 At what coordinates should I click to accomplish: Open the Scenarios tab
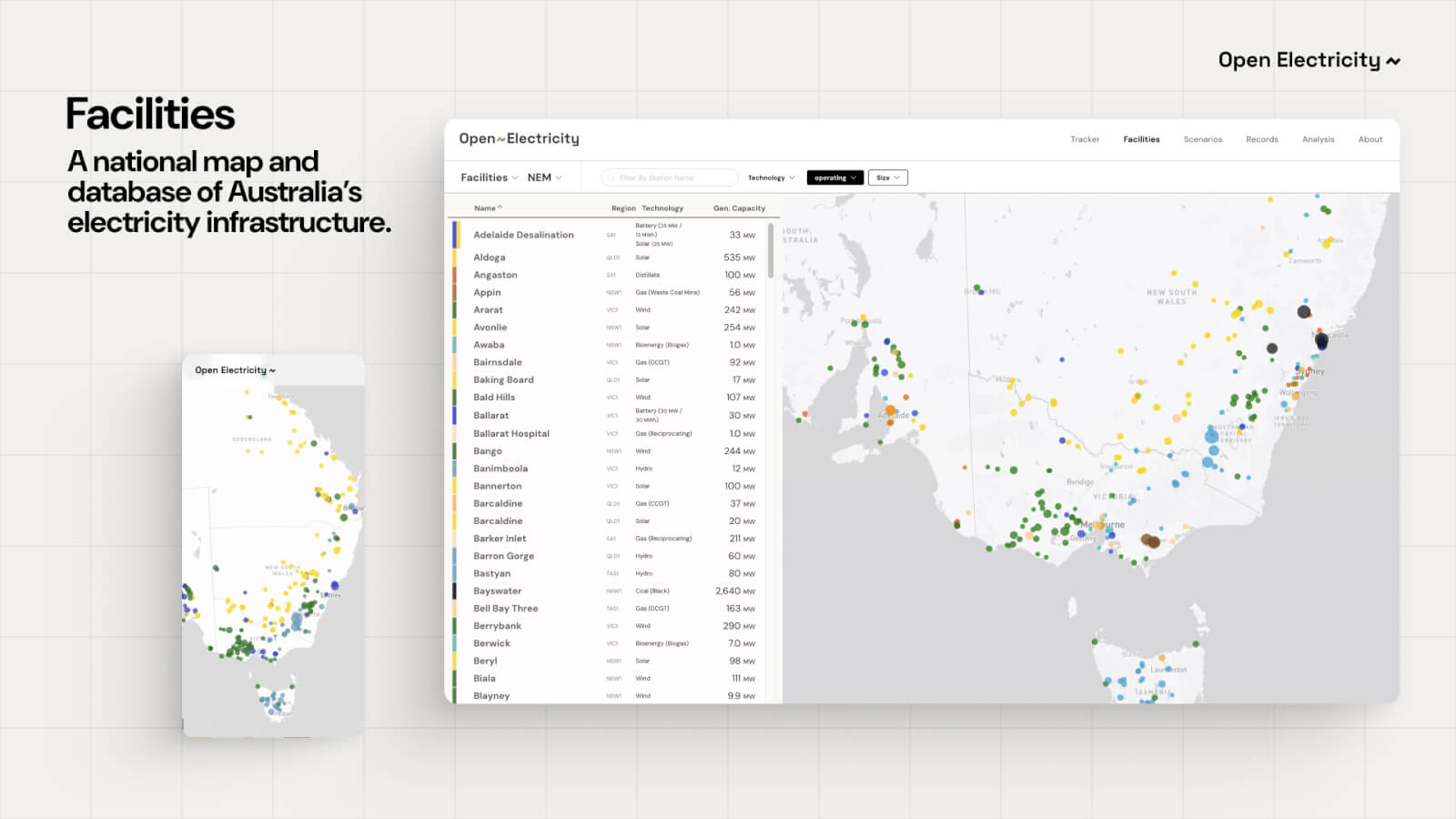coord(1202,139)
